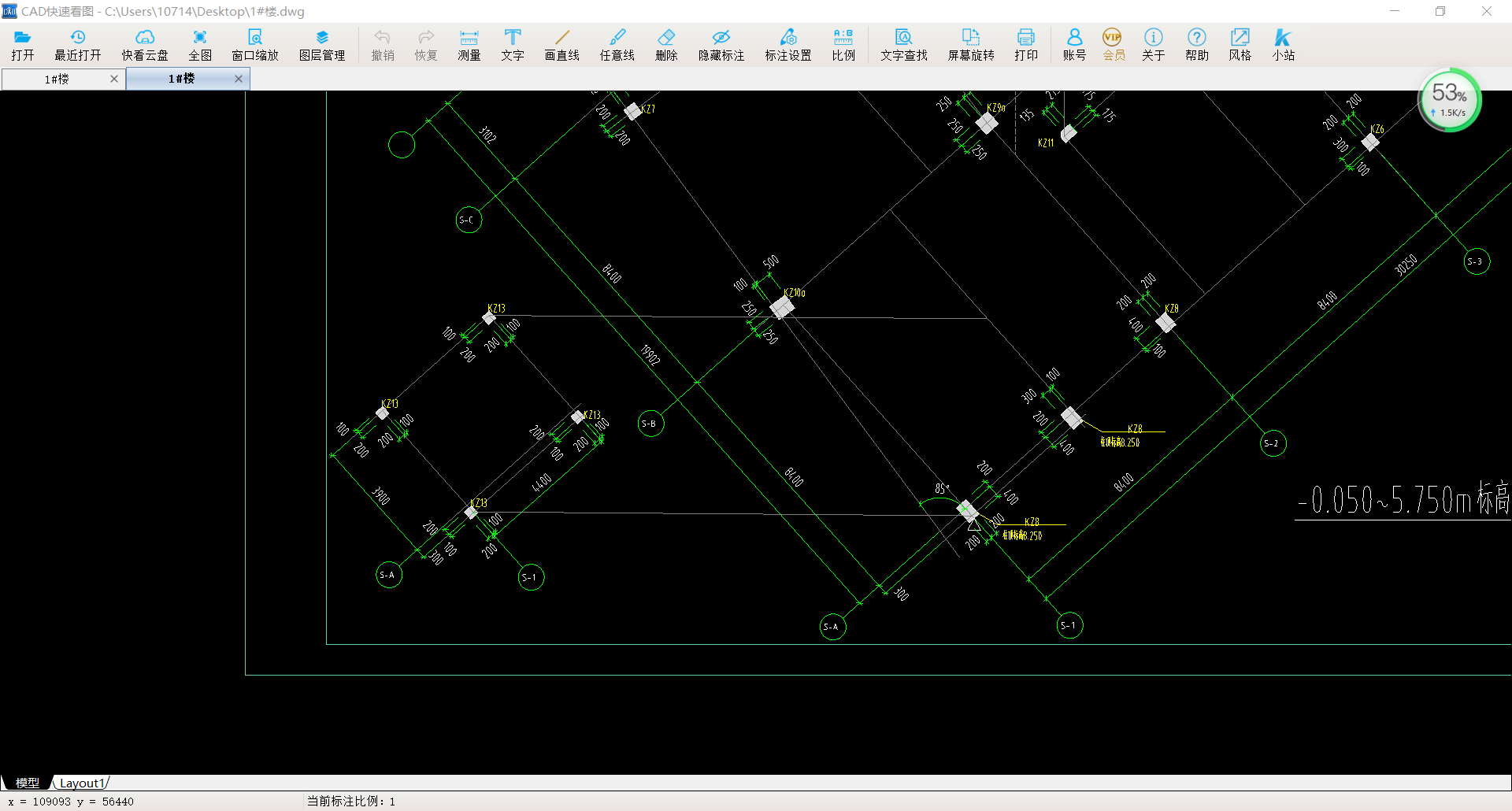Open the 小站 site icon
Screen dimensions: 1512x811
(x=1284, y=44)
